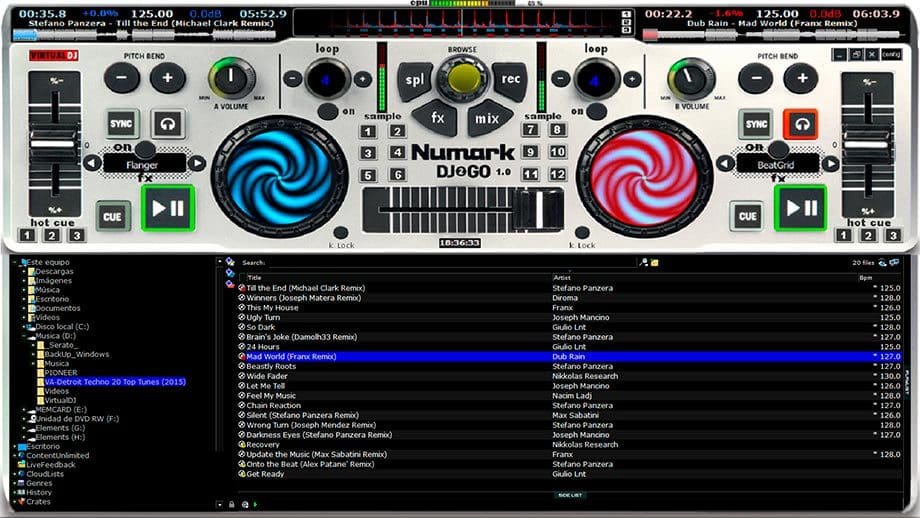Collapse the Musica (D:) drive node

[x=24, y=336]
